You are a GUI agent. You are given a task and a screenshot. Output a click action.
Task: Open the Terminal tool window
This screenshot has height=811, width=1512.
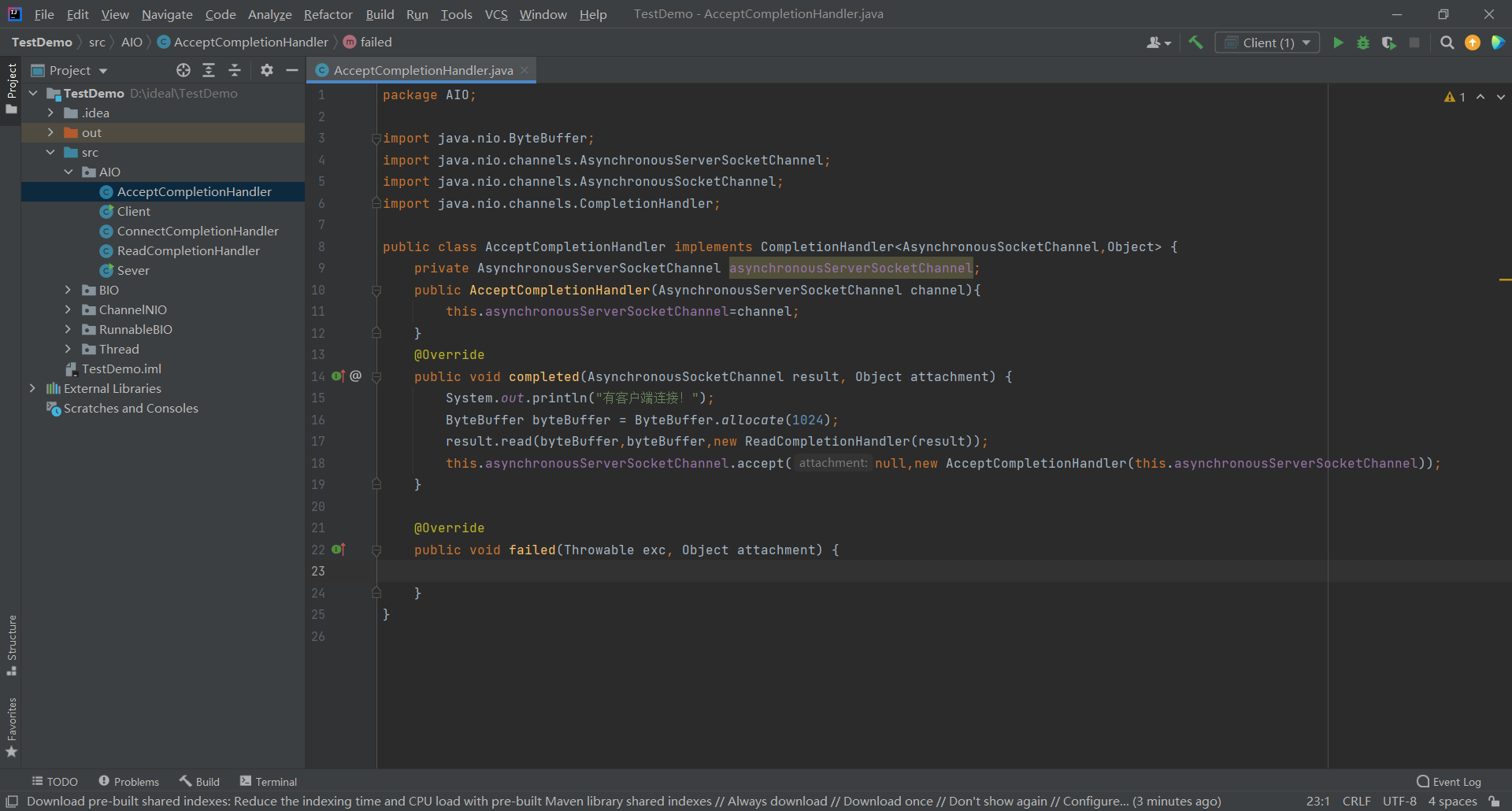coord(268,781)
